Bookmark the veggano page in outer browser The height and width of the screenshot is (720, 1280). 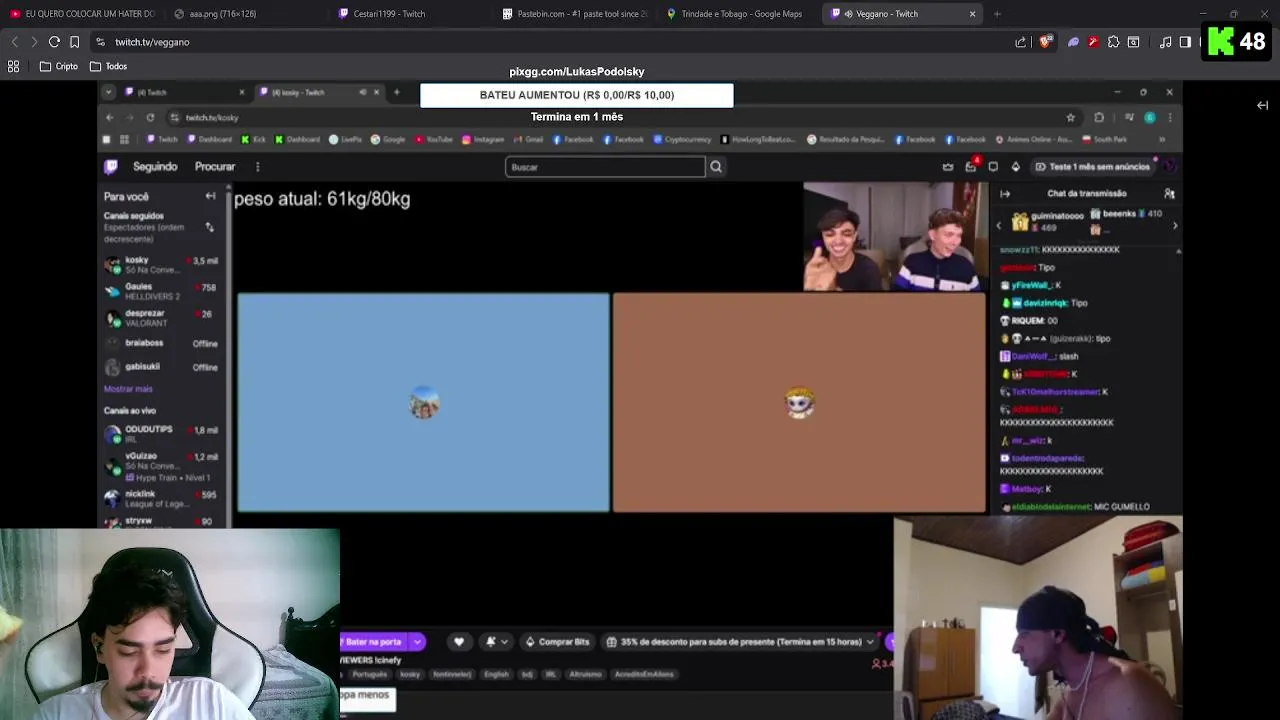coord(74,42)
